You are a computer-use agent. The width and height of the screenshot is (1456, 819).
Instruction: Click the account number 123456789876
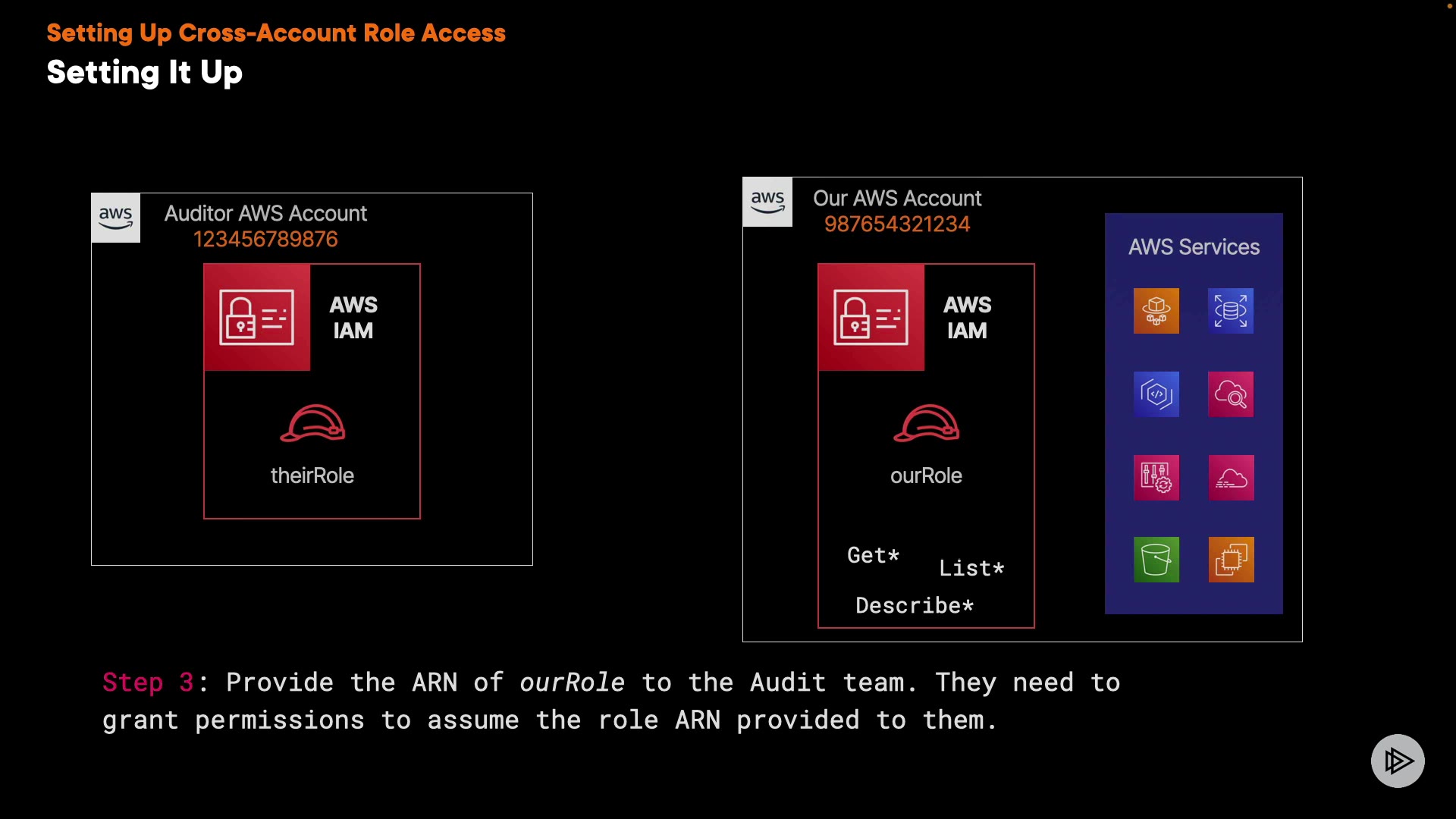pos(265,240)
